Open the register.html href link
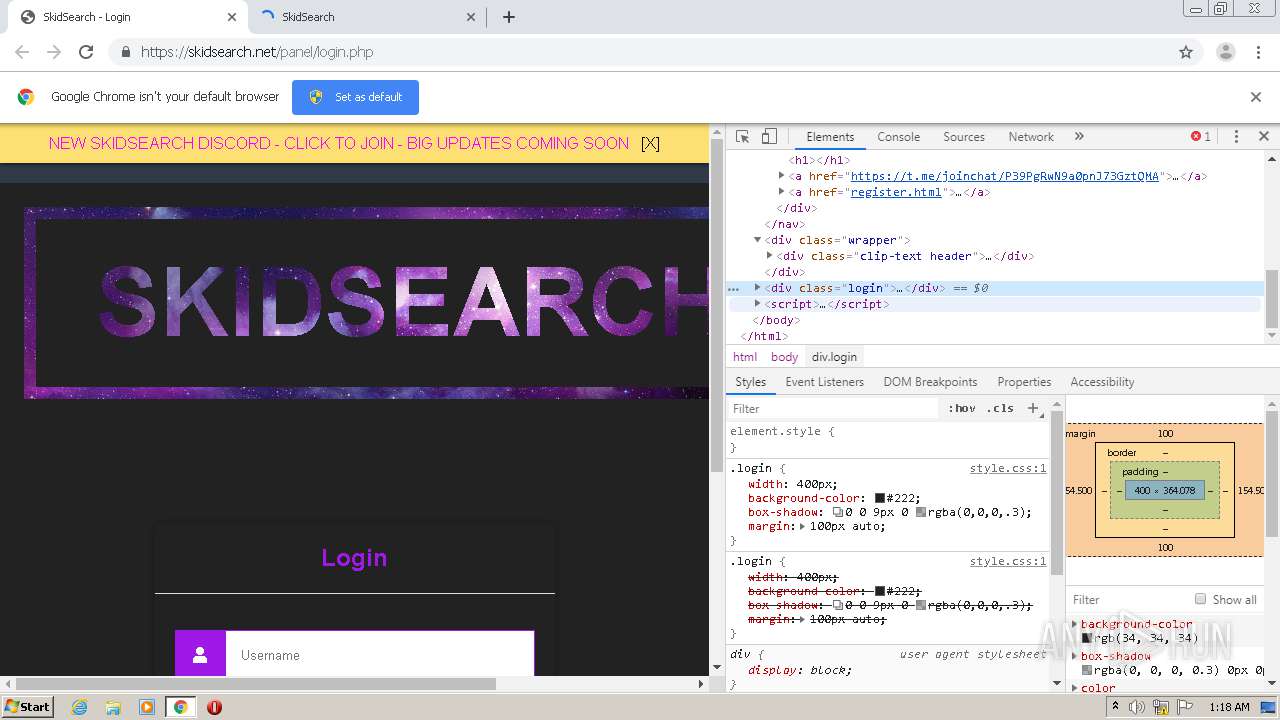 896,192
